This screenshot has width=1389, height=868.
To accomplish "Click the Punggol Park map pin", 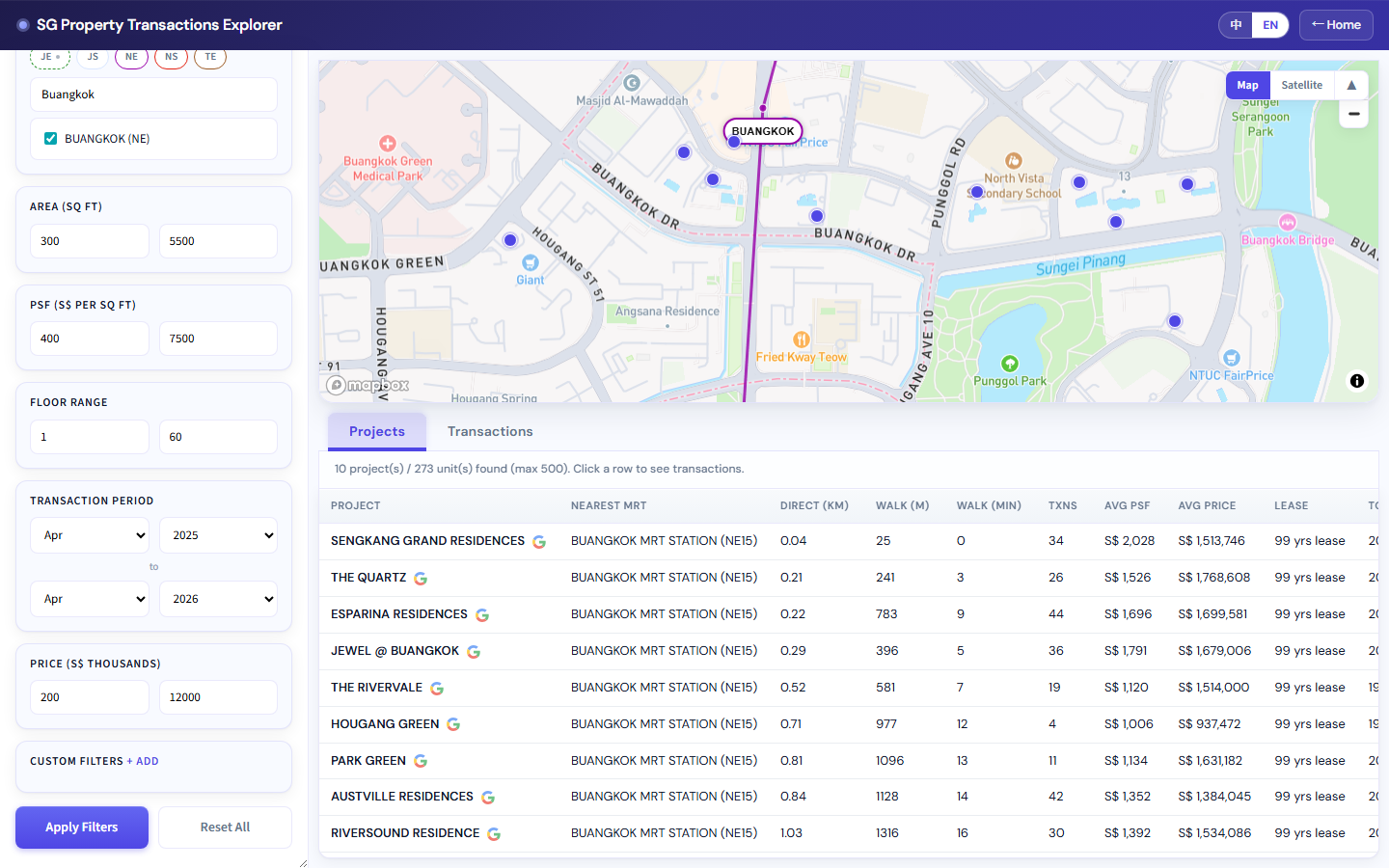I will 1010,364.
